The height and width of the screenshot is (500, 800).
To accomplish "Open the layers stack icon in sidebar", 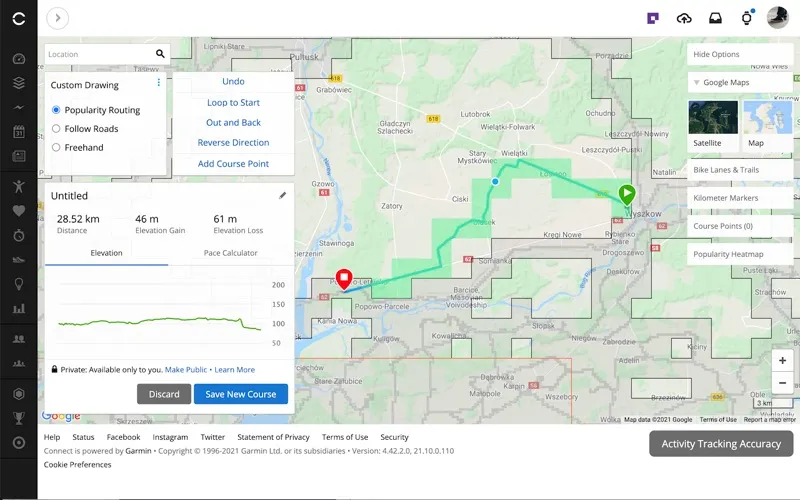I will click(x=19, y=83).
